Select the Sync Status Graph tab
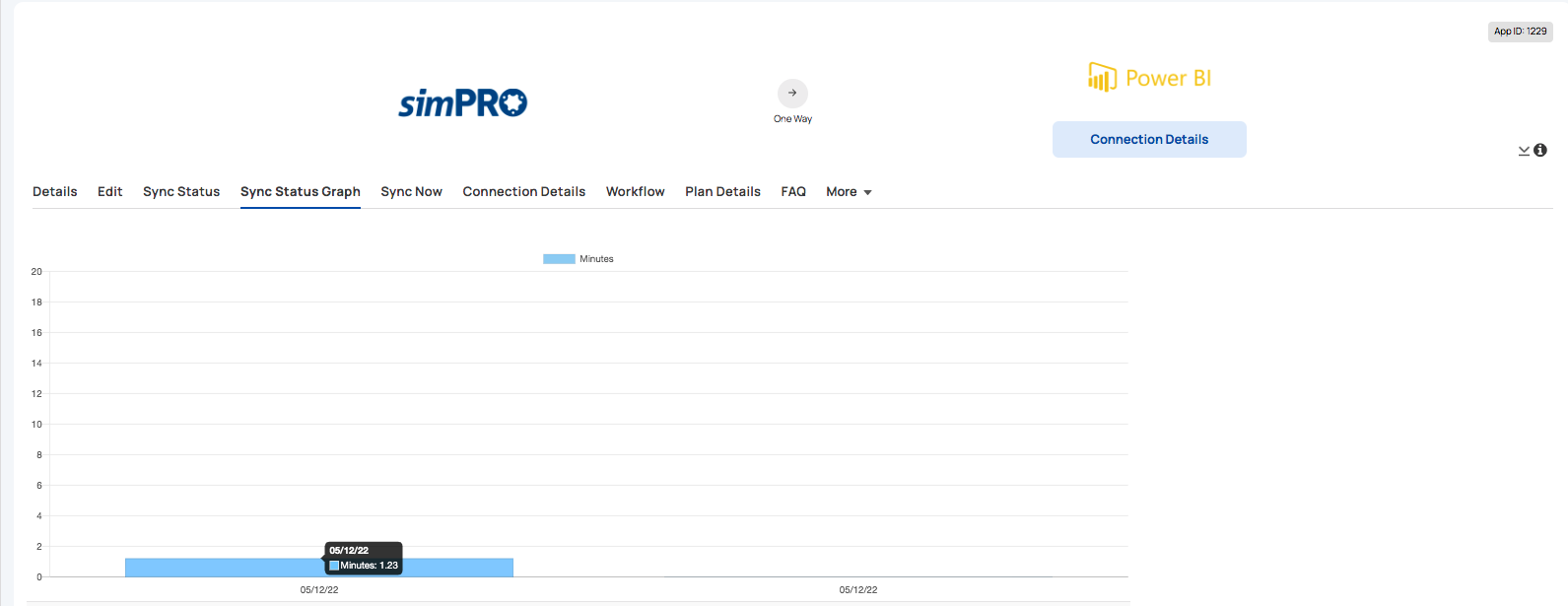 [x=301, y=191]
